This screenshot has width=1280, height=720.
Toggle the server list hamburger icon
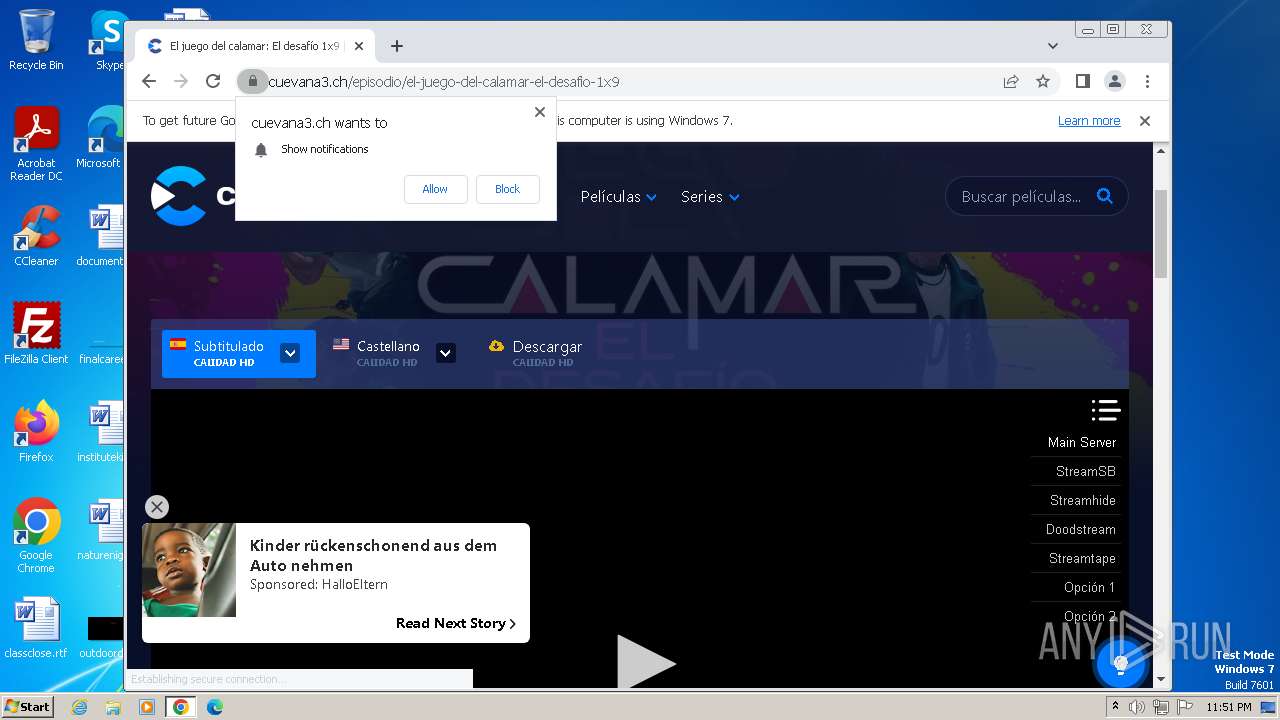1105,410
